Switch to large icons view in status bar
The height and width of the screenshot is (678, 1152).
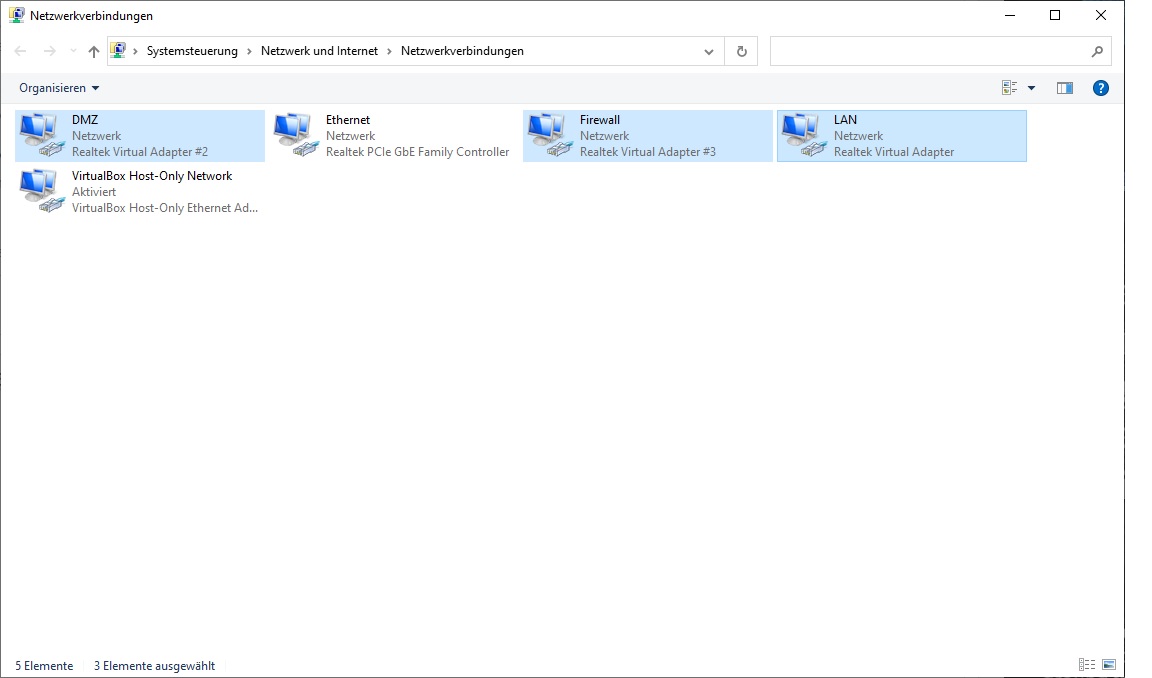(1109, 665)
